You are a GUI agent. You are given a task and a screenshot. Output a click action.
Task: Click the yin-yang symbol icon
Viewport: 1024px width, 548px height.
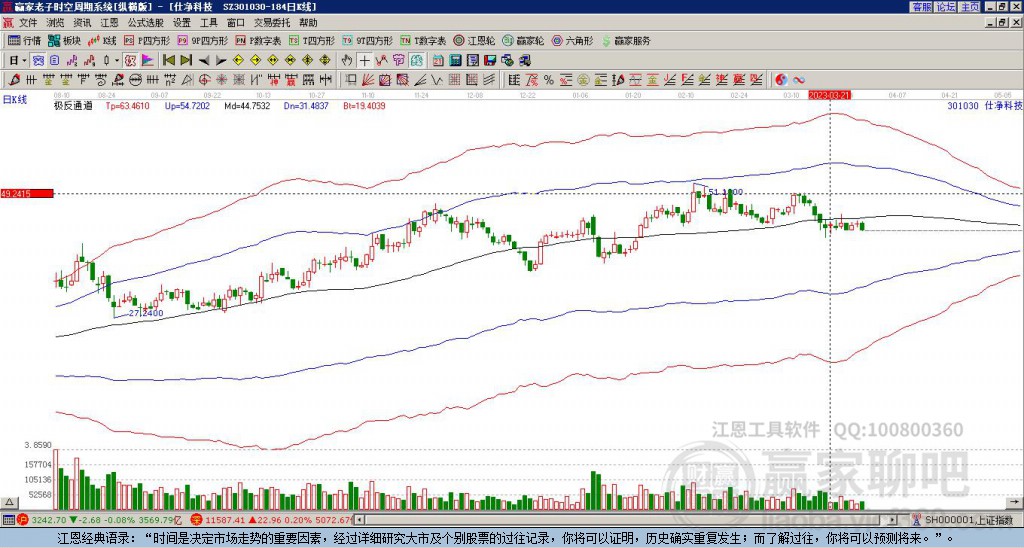pos(781,80)
